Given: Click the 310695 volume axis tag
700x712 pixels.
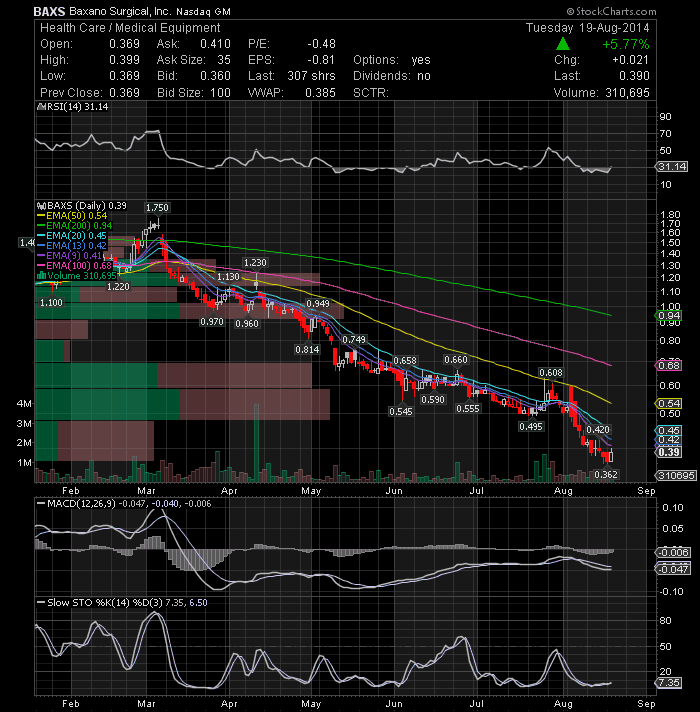Looking at the screenshot, I should point(675,475).
